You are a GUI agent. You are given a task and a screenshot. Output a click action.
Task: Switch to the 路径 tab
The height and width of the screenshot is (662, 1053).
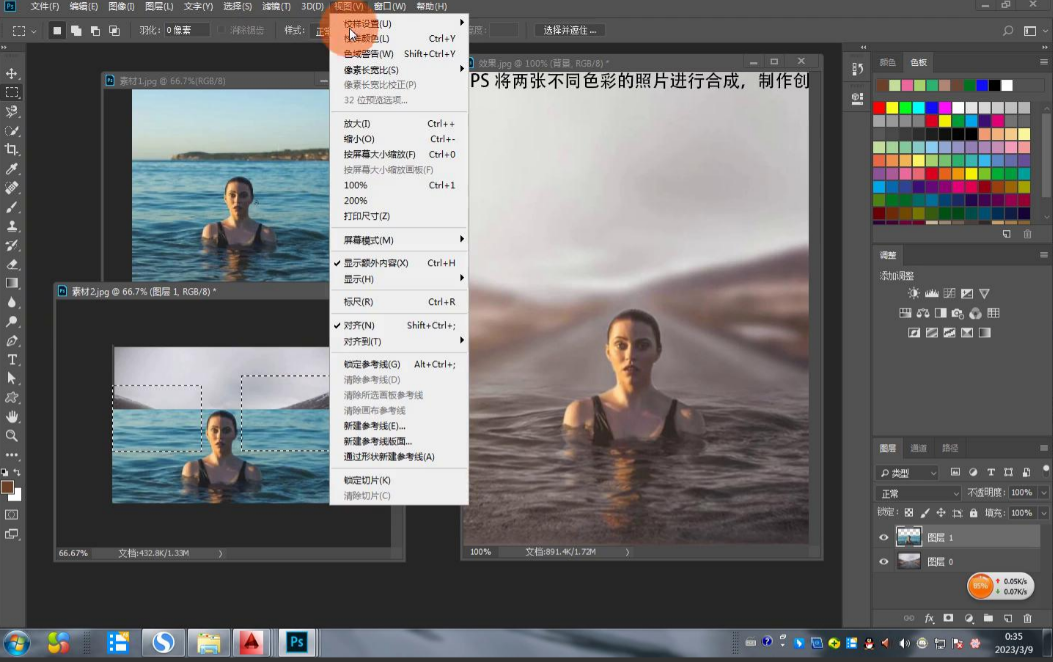pyautogui.click(x=950, y=448)
